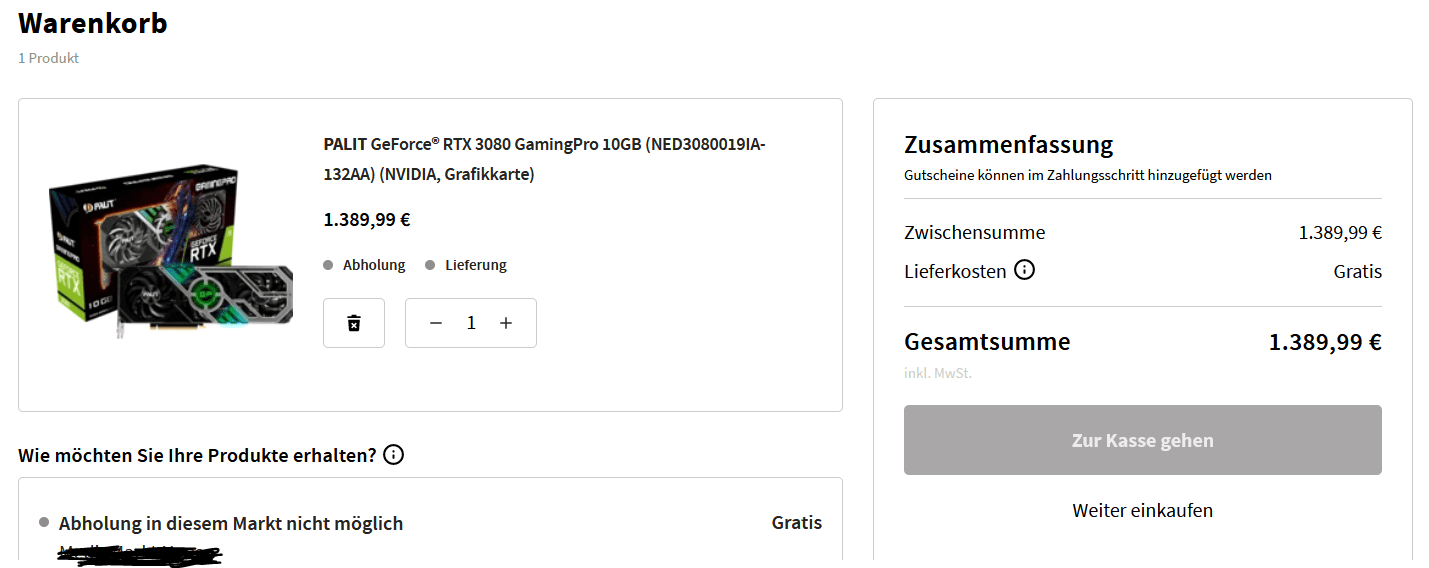Increase quantity with the plus button
The width and height of the screenshot is (1429, 568).
(x=506, y=323)
